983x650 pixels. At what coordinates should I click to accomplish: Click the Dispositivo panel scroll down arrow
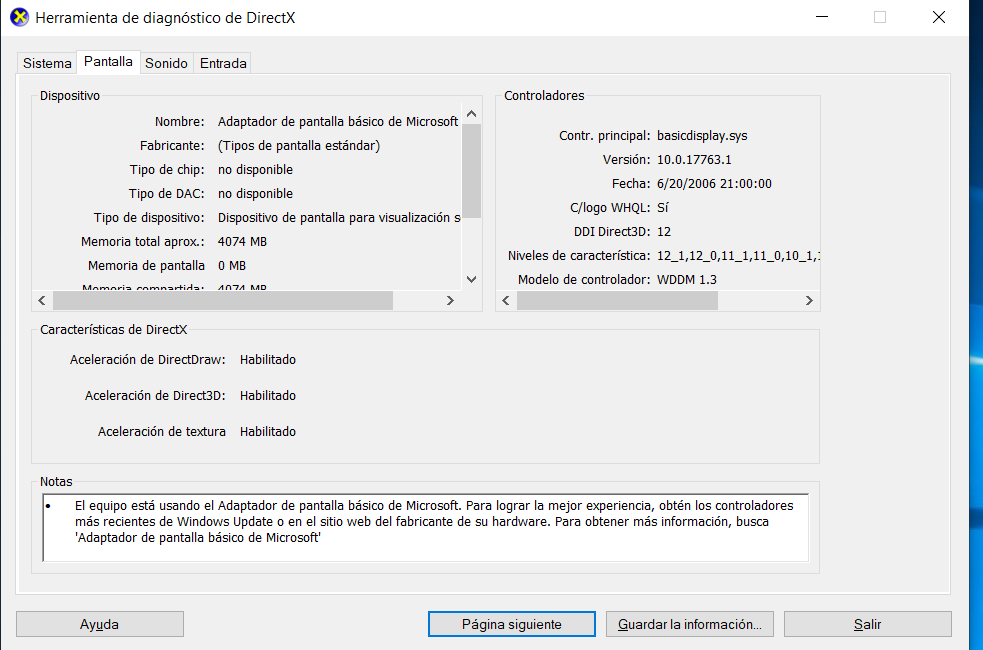tap(471, 280)
